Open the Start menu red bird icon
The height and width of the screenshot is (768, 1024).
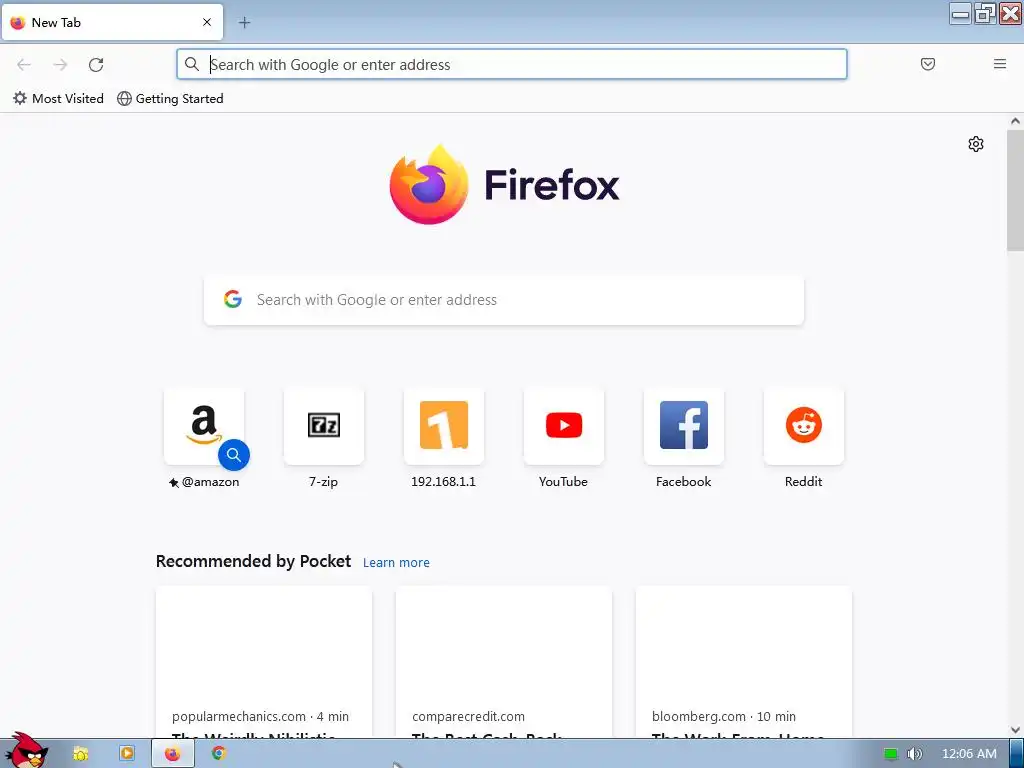[x=27, y=751]
